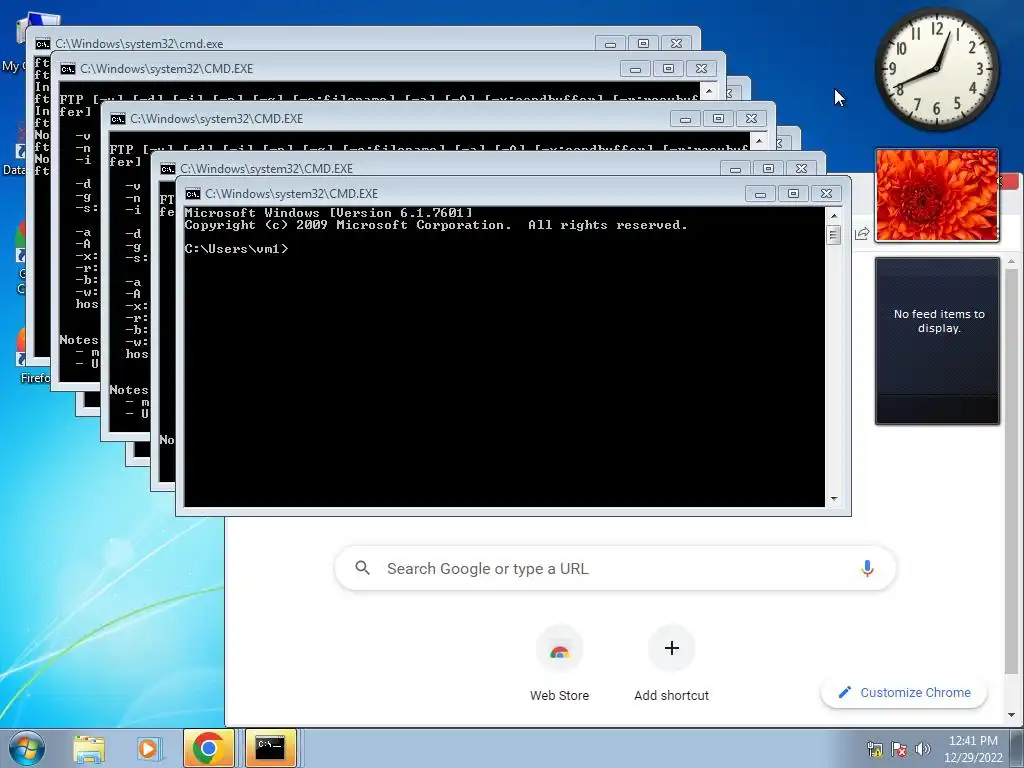Maximize the third-from-front CMD.EXE window
The height and width of the screenshot is (768, 1024).
point(718,119)
